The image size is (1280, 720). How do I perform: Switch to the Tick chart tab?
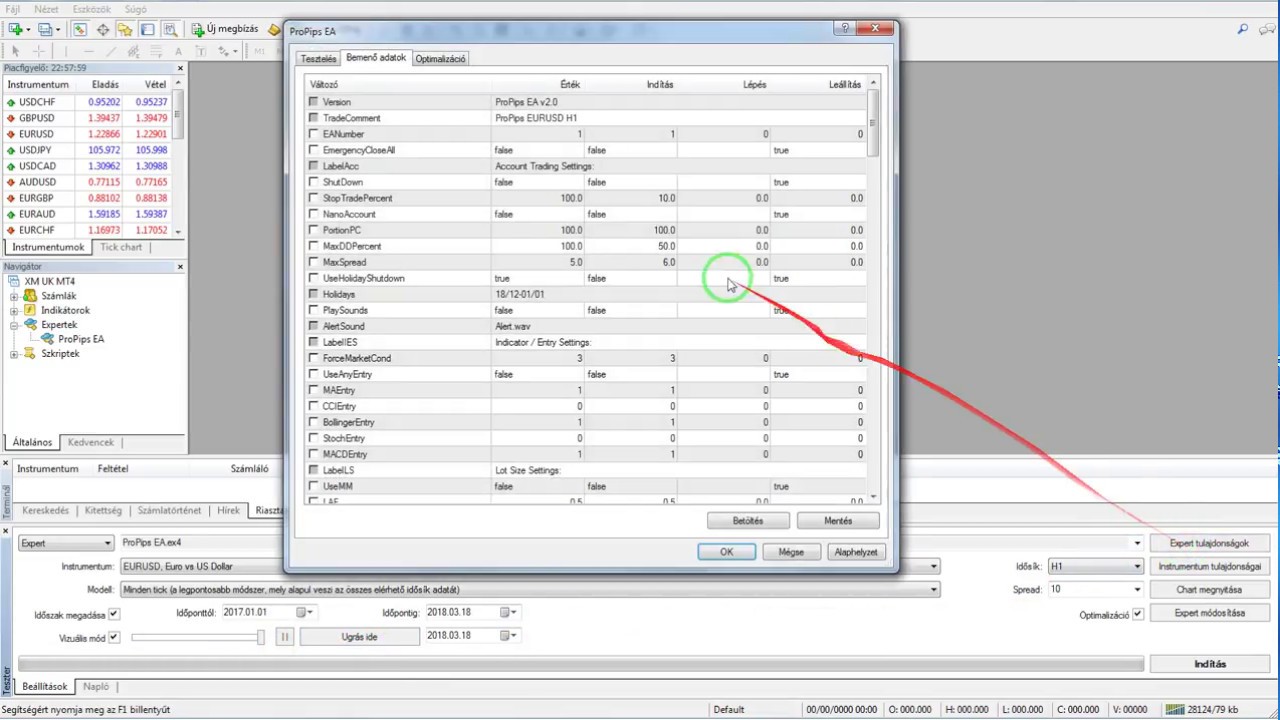[x=121, y=247]
